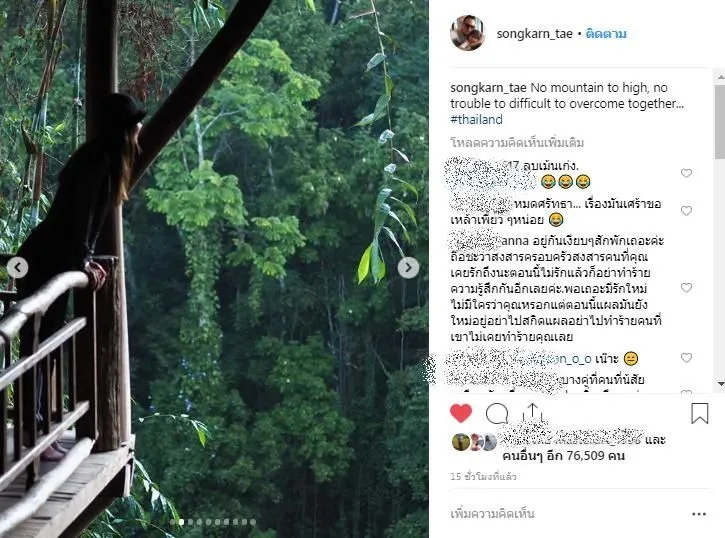The width and height of the screenshot is (725, 538).
Task: Click the songkarn_tae username in header
Action: pos(535,34)
